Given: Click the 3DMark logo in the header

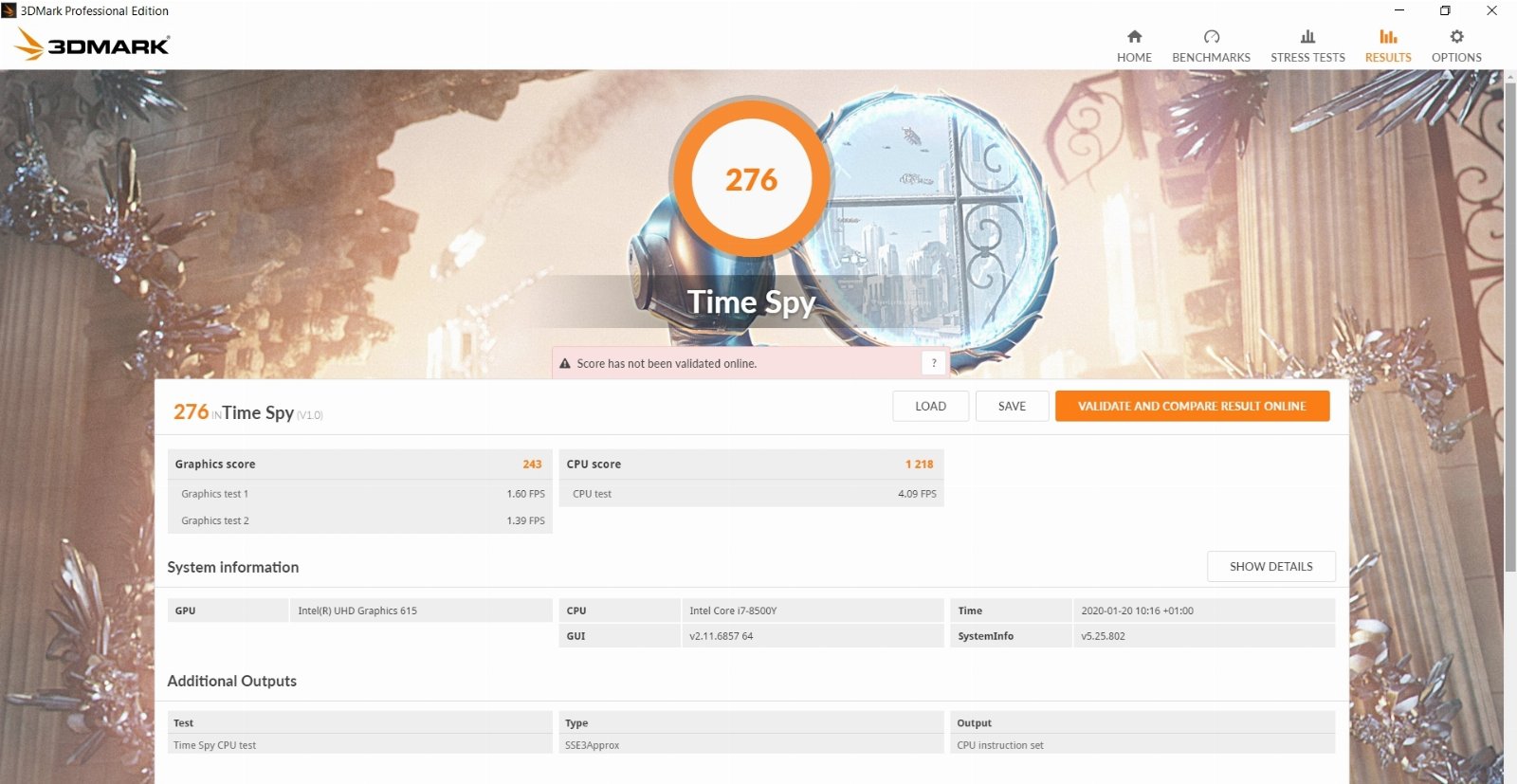Looking at the screenshot, I should (93, 45).
